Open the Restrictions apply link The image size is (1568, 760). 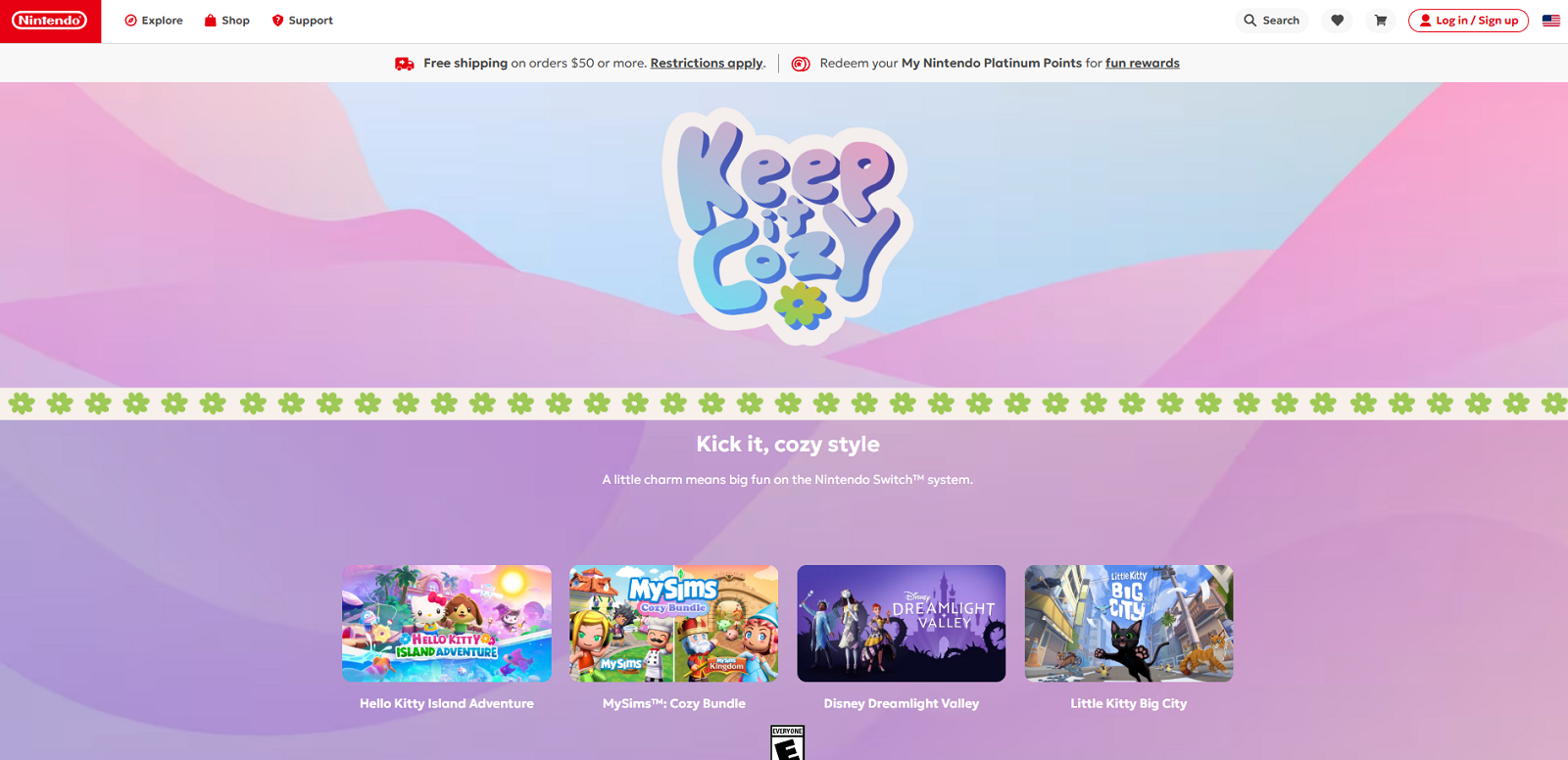pos(706,64)
